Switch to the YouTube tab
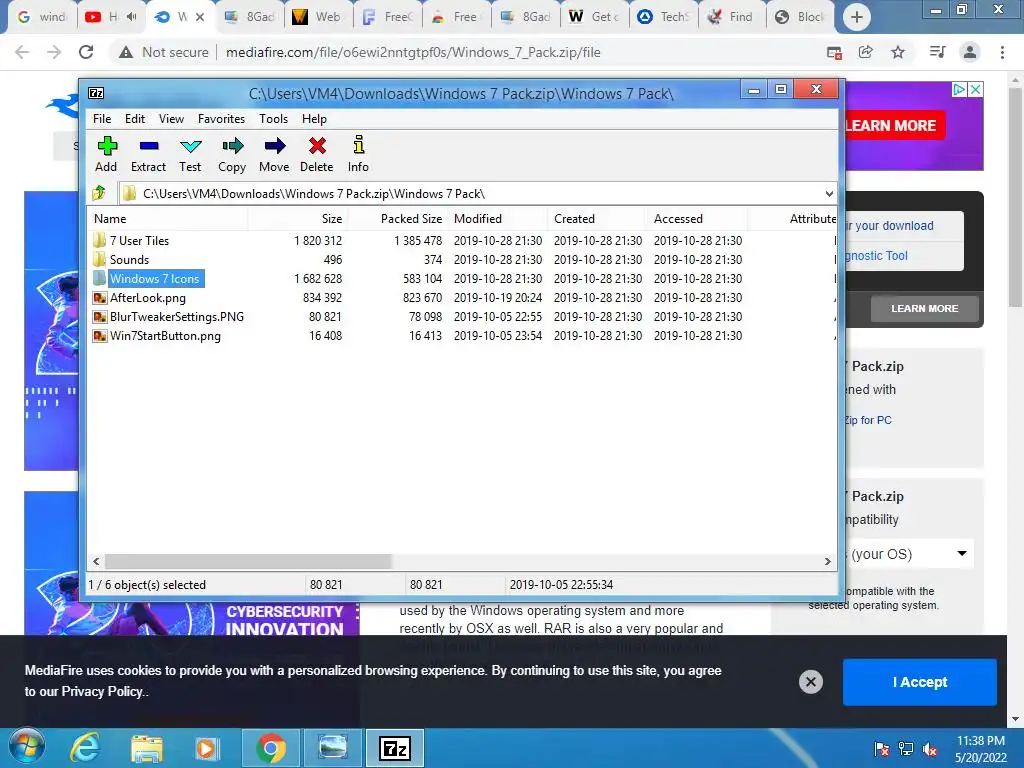 [x=110, y=17]
